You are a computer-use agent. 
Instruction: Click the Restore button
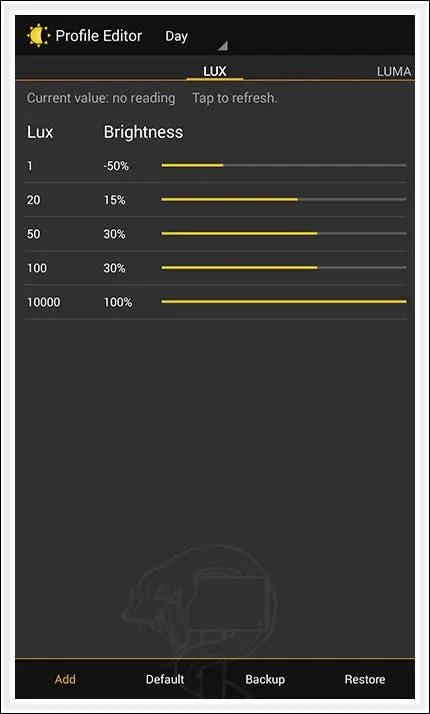point(364,679)
